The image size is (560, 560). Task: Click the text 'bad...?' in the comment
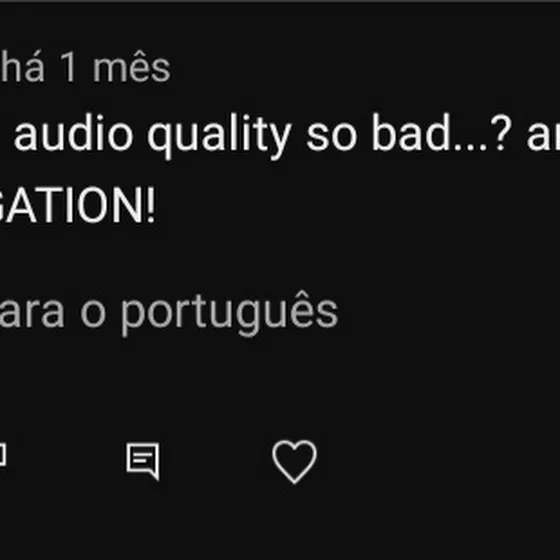click(442, 132)
